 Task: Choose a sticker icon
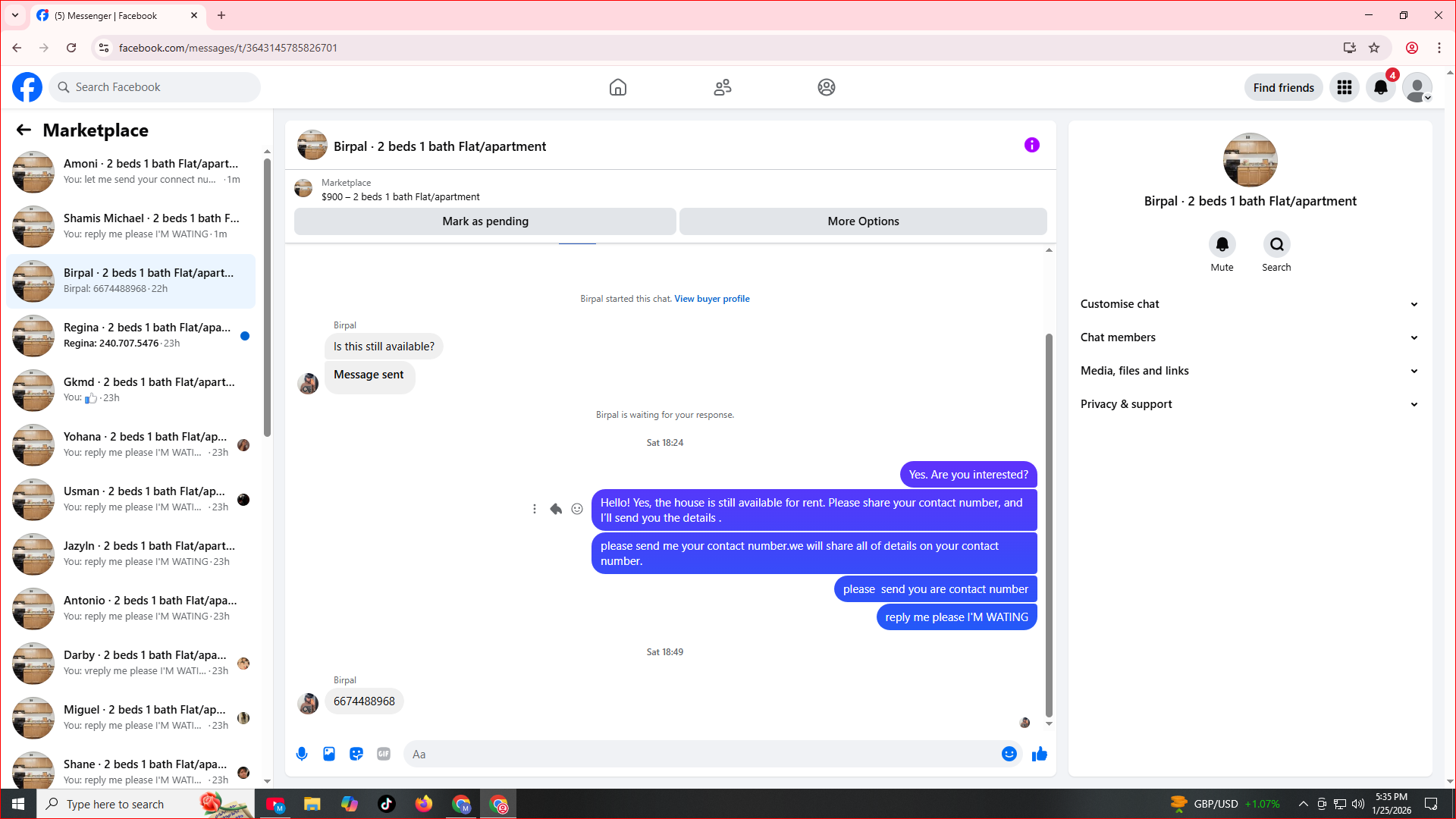point(356,754)
